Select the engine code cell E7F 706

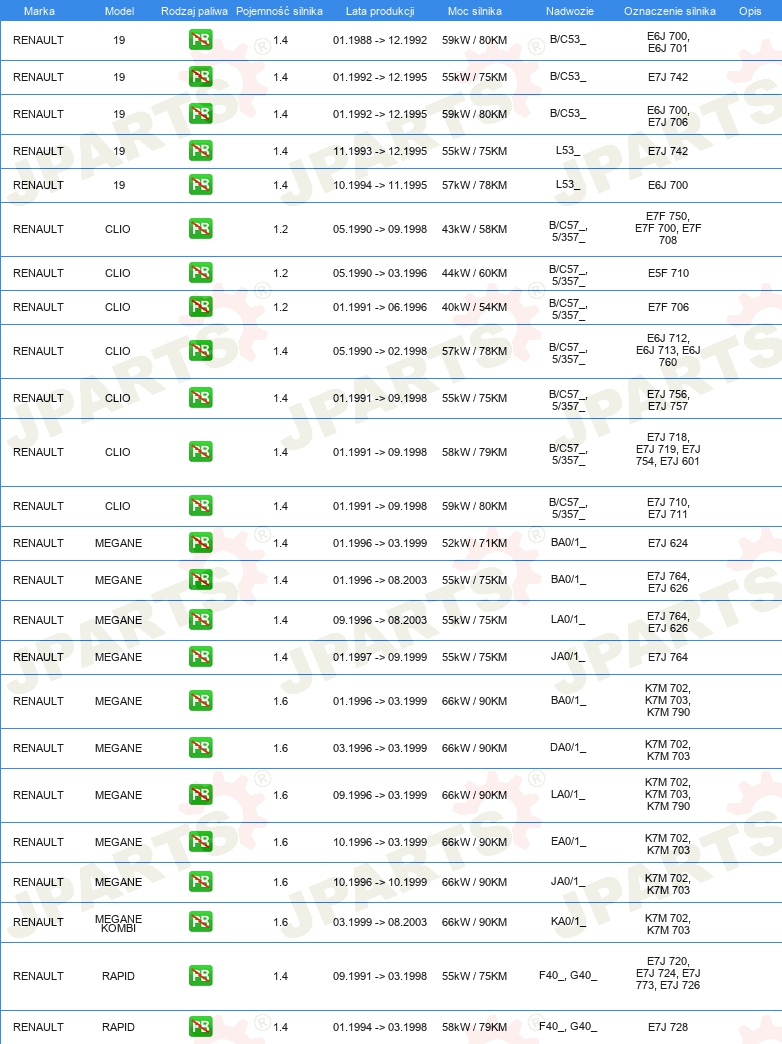coord(668,307)
